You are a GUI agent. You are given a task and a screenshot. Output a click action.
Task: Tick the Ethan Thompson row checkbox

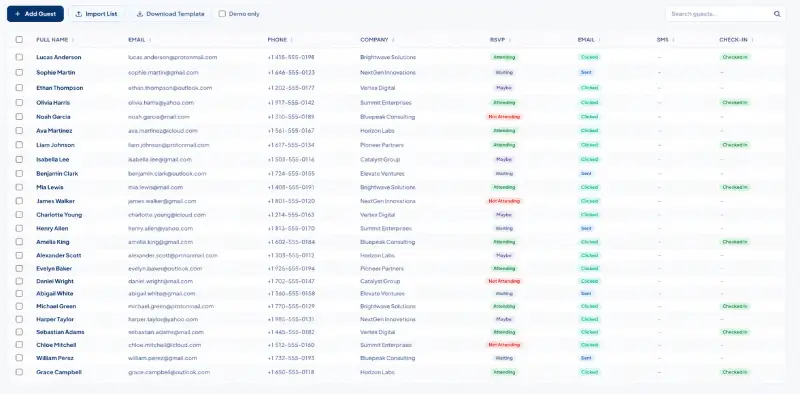click(19, 88)
